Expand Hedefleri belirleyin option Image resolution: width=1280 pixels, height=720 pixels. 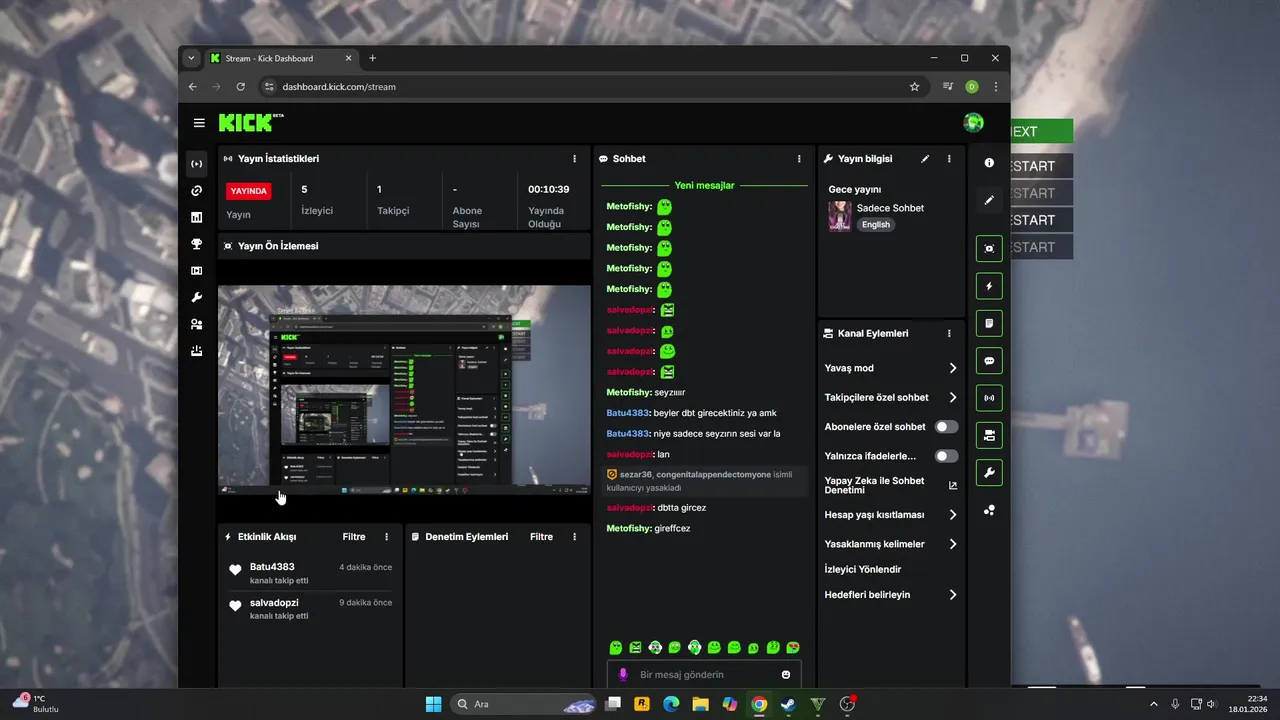point(890,594)
